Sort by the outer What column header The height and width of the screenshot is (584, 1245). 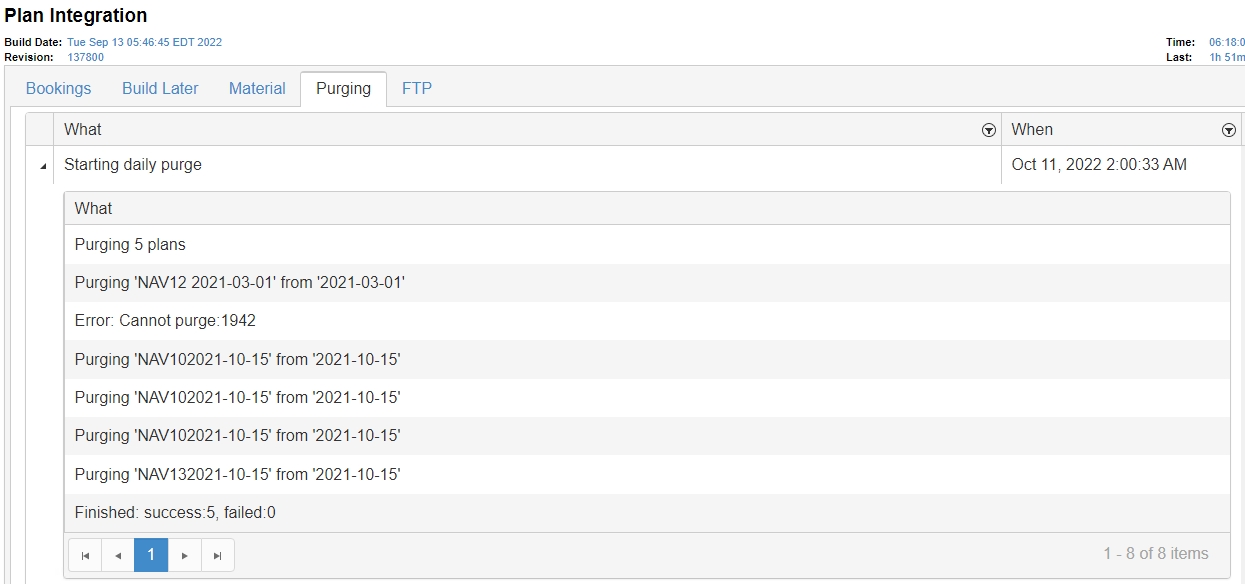pyautogui.click(x=83, y=129)
